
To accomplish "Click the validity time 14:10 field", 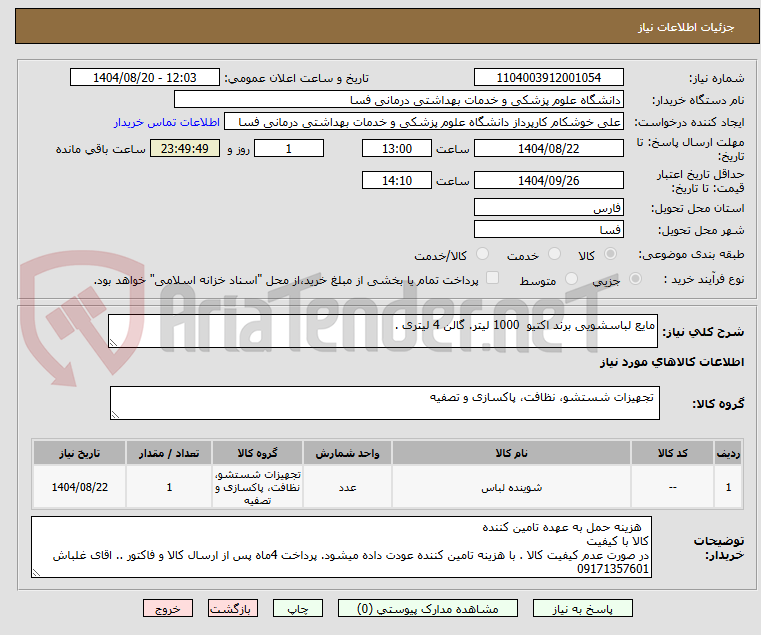I will point(397,181).
